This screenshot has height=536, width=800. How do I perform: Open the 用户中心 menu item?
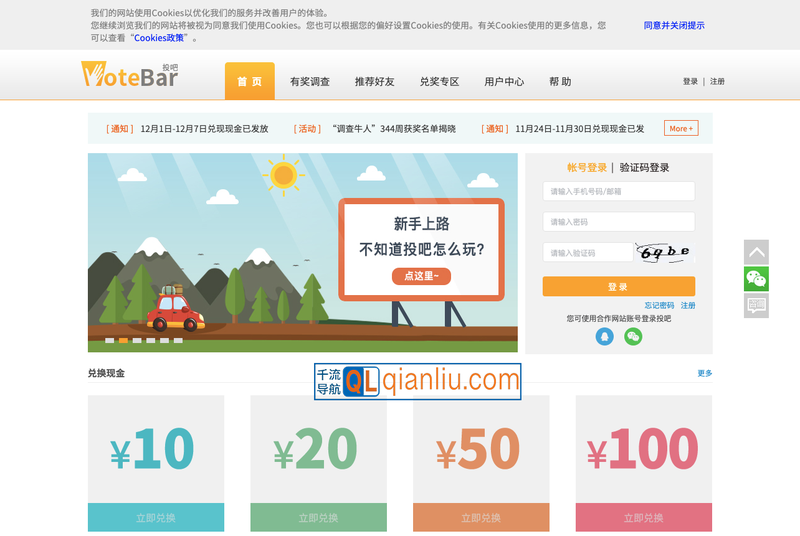(x=504, y=82)
